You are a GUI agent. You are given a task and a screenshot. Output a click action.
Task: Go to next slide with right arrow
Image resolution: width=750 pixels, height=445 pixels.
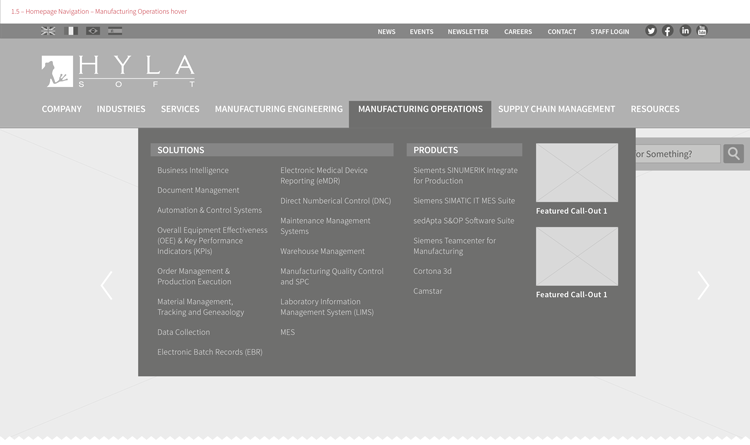coord(703,286)
